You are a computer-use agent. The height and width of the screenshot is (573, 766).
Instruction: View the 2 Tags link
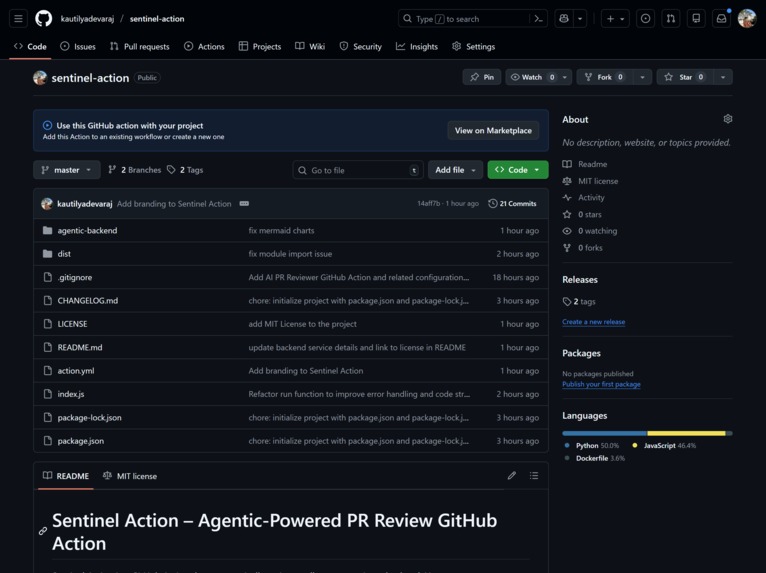click(185, 170)
